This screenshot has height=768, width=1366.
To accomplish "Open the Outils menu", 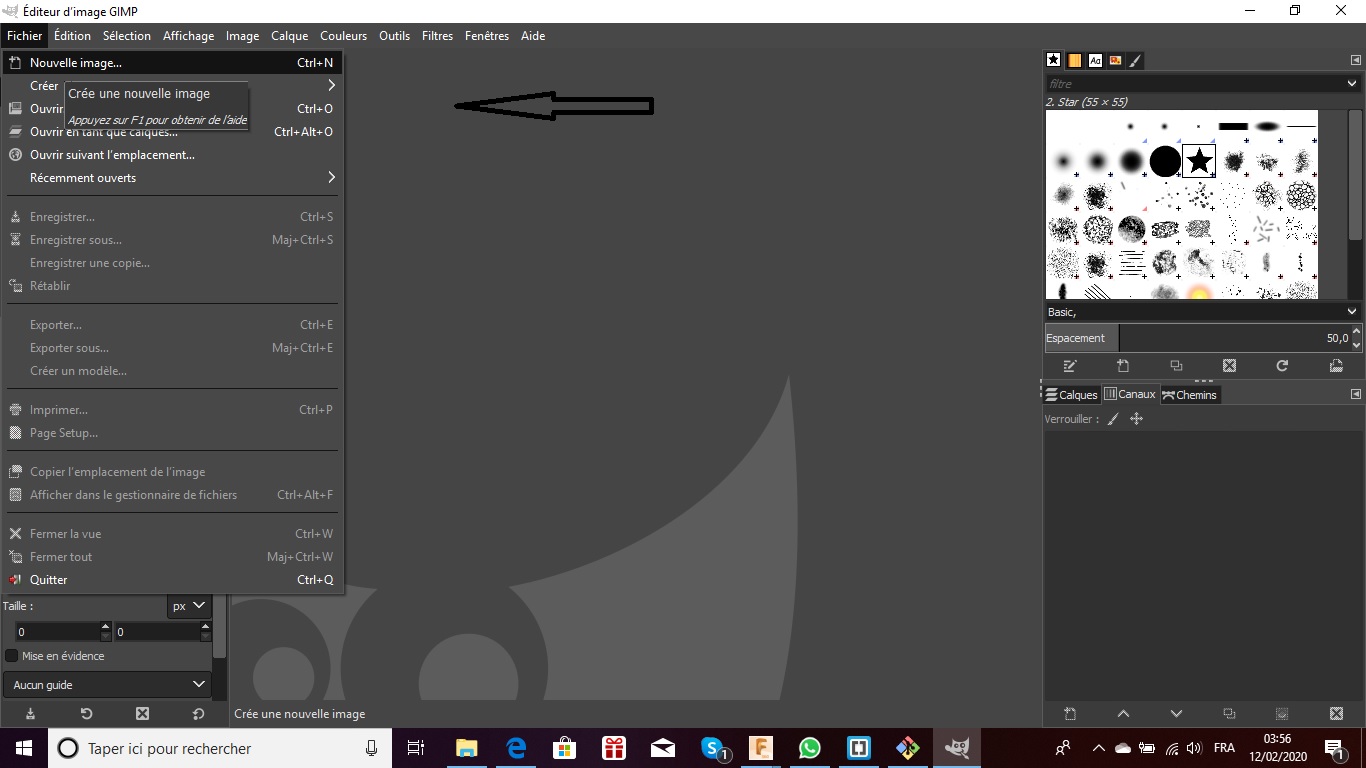I will coord(394,36).
